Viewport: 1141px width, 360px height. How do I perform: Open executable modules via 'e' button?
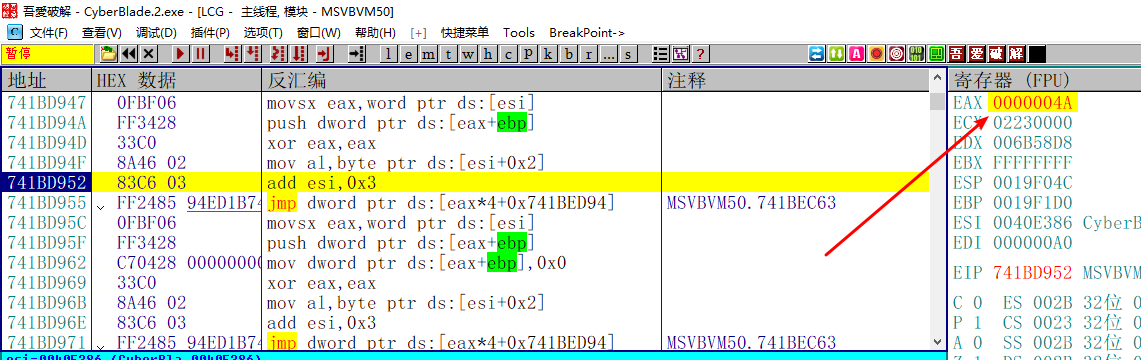[408, 54]
